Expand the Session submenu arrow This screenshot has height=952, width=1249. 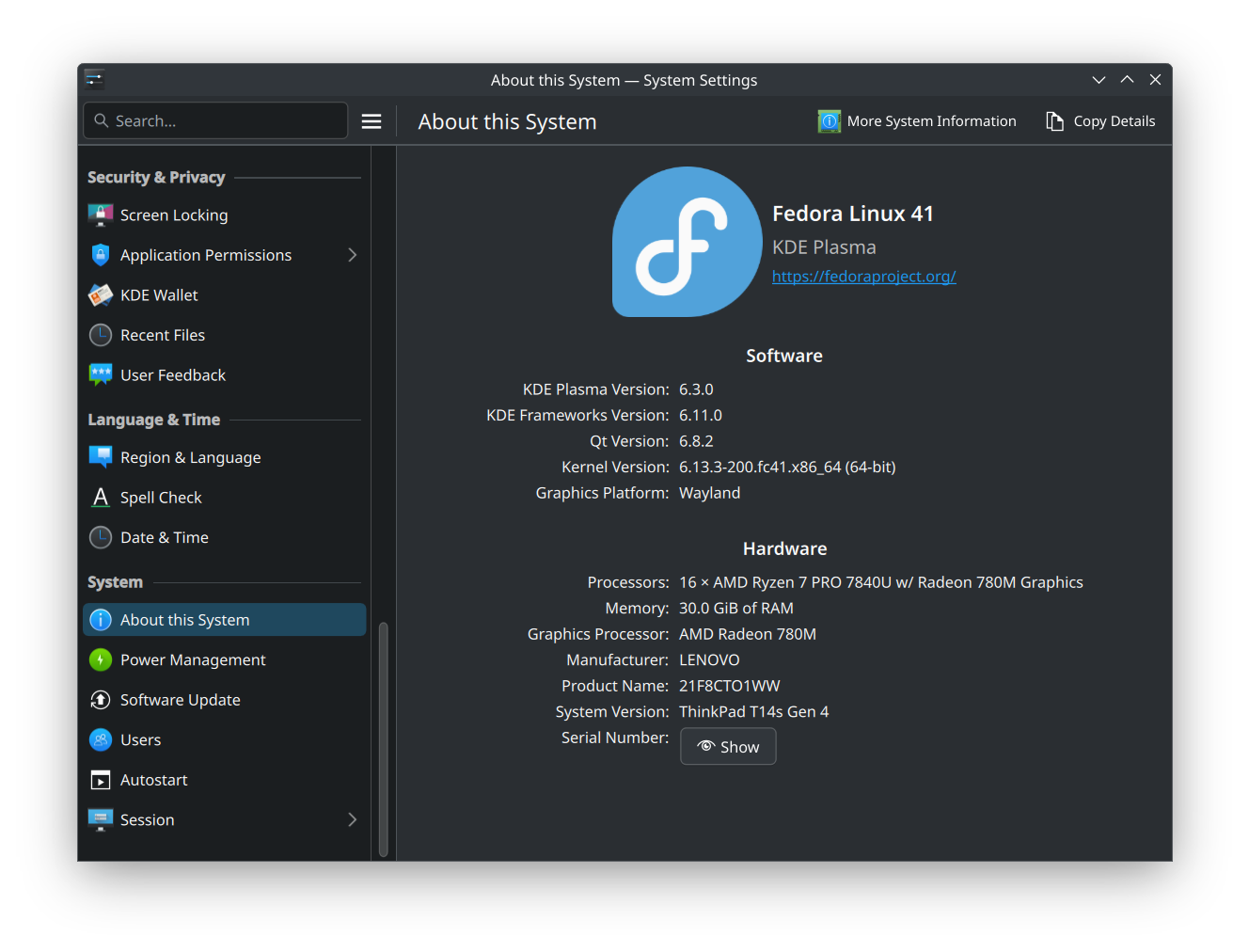pos(352,820)
